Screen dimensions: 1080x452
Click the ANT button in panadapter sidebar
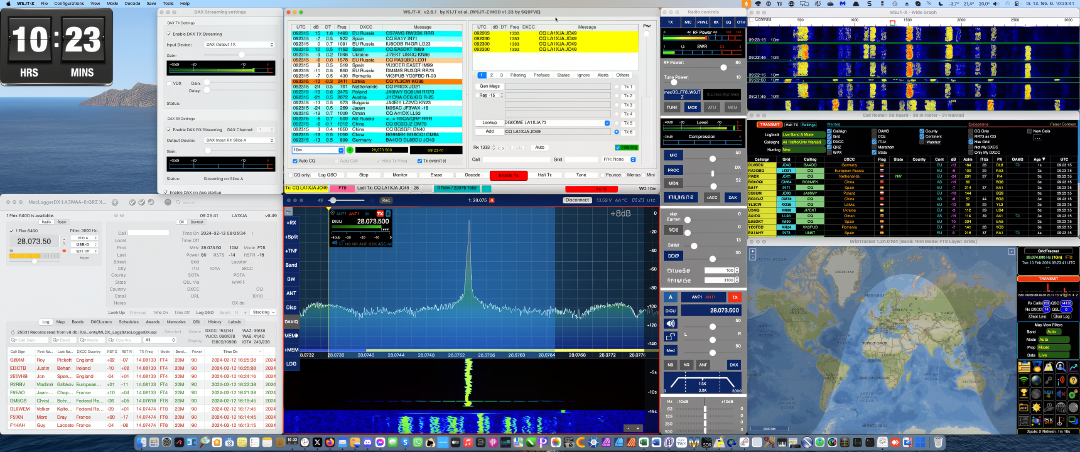click(291, 293)
